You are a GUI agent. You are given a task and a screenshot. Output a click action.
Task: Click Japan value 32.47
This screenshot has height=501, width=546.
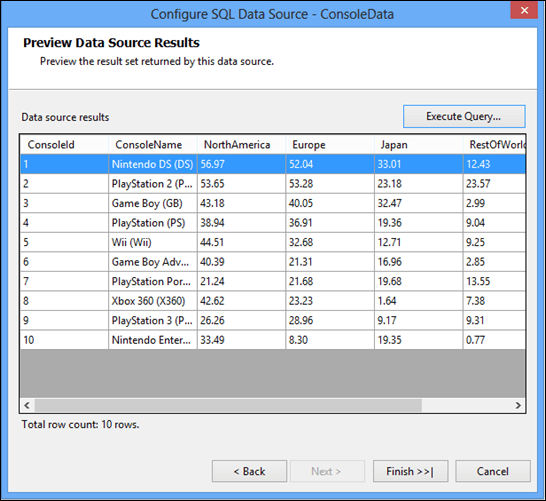click(x=419, y=203)
